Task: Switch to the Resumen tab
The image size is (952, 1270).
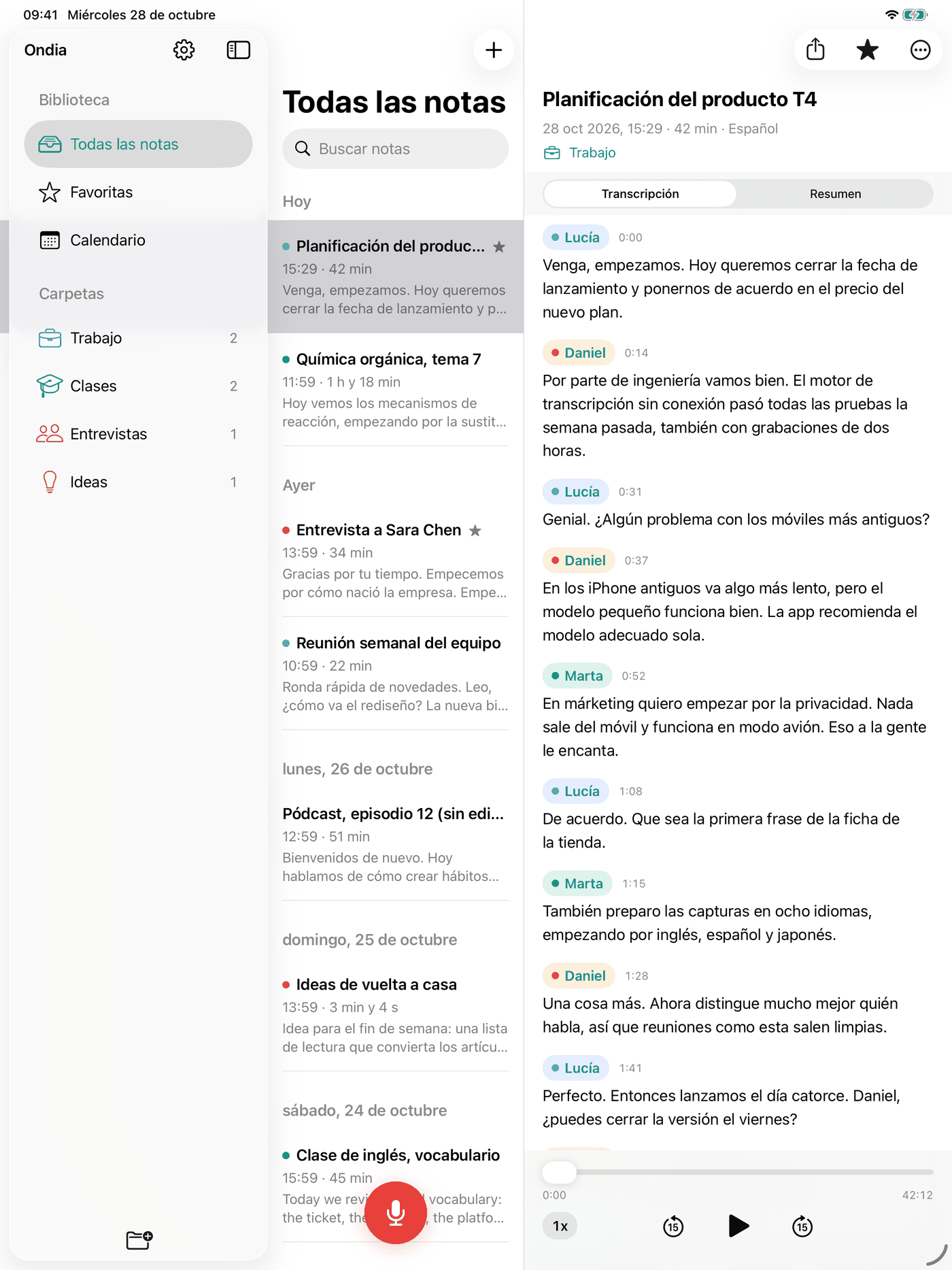Action: [835, 194]
